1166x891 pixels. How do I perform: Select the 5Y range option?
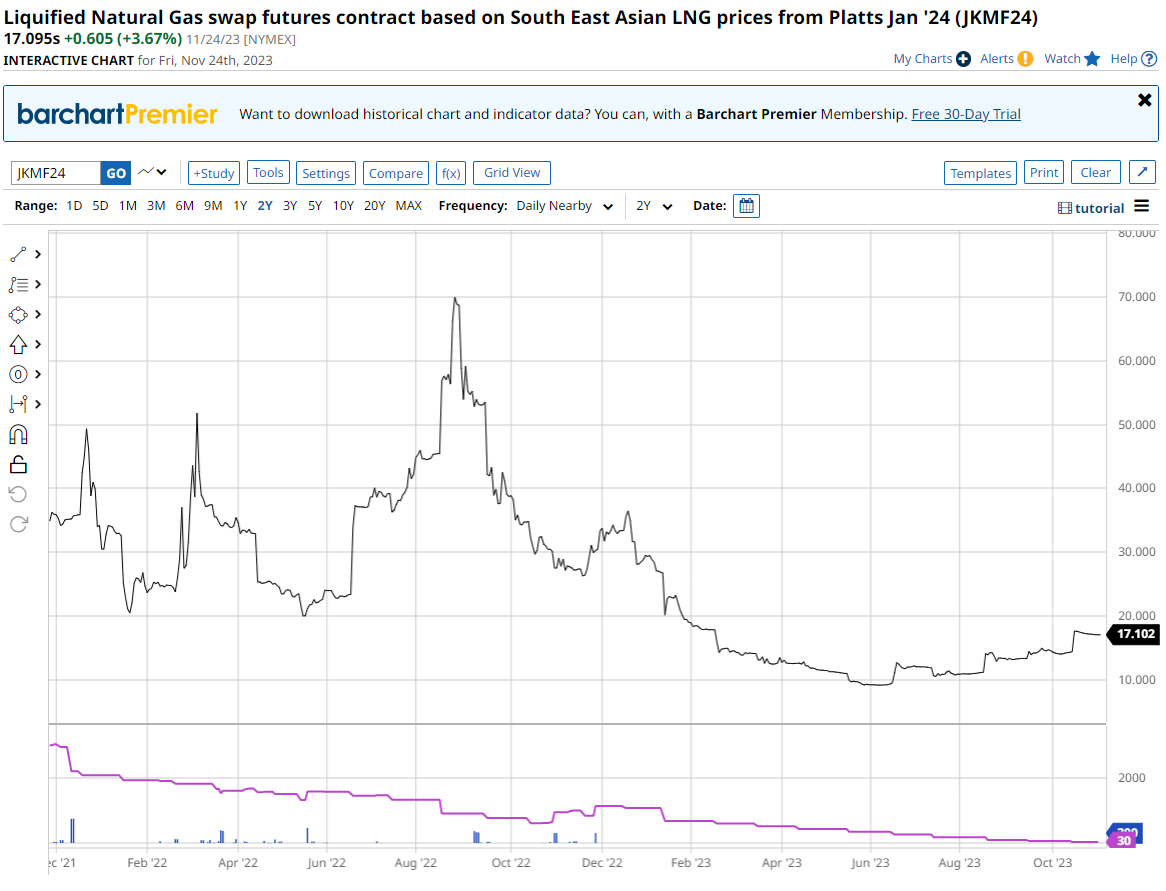tap(314, 206)
